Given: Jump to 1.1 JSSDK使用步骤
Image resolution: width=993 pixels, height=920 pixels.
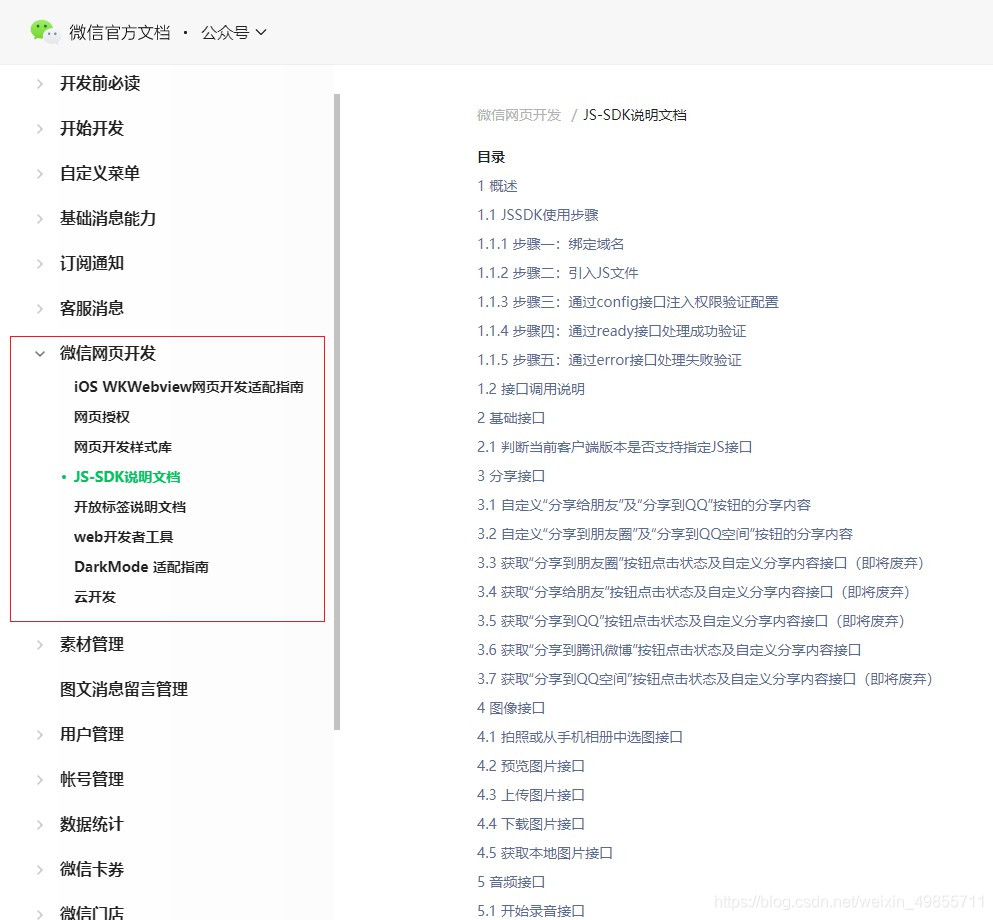Looking at the screenshot, I should pyautogui.click(x=538, y=215).
